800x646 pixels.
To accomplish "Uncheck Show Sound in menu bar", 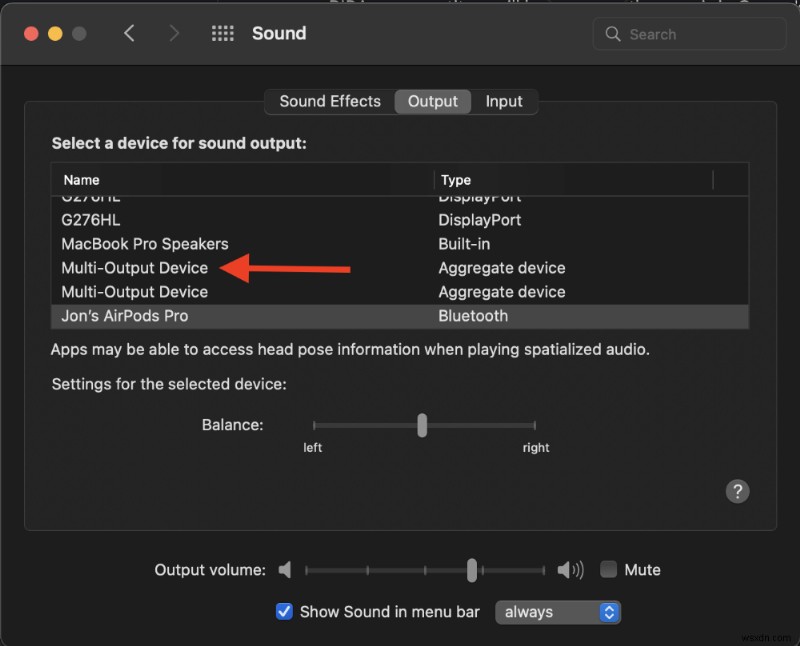I will (x=284, y=612).
